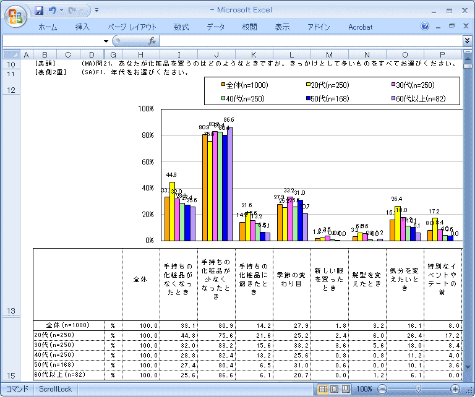Screen dimensions: 475x397
Task: Click into the formula bar
Action: (311, 41)
